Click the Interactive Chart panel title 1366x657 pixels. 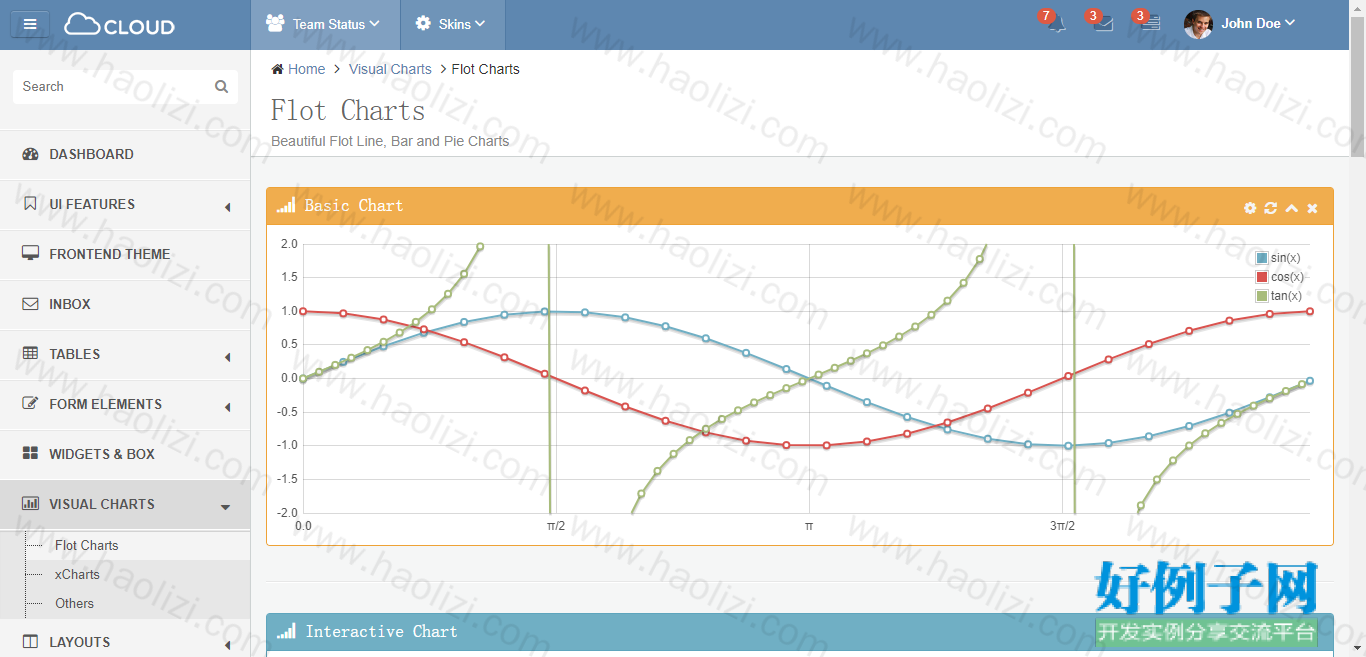(x=381, y=632)
